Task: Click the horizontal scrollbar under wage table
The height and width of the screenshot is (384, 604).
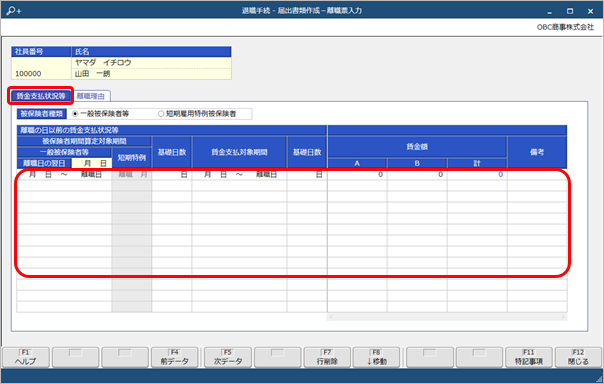Action: coord(447,317)
